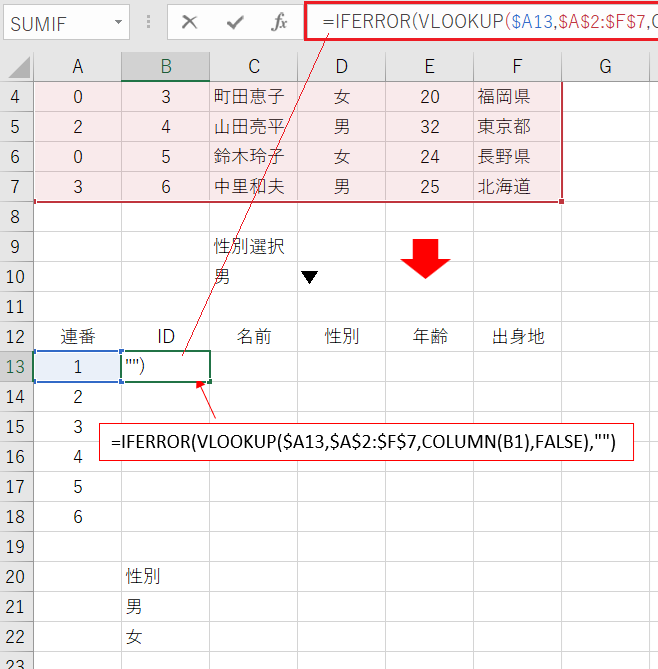Click the black dropdown triangle beside 男
658x669 pixels.
pos(310,277)
